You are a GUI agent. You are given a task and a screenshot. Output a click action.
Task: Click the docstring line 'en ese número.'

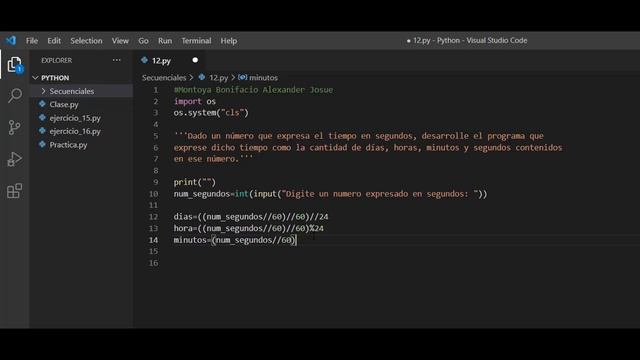click(x=213, y=159)
